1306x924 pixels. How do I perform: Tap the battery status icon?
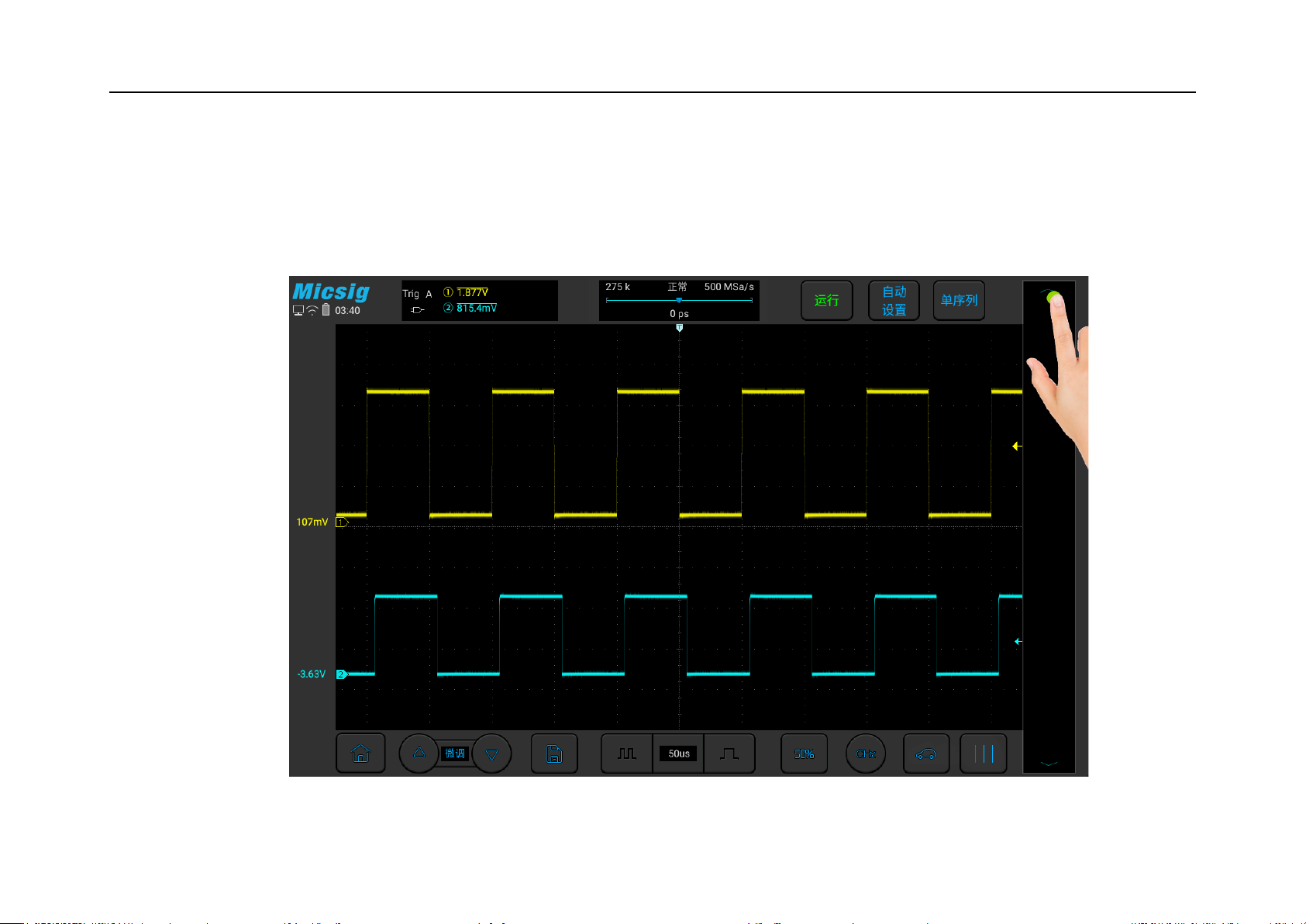click(326, 310)
